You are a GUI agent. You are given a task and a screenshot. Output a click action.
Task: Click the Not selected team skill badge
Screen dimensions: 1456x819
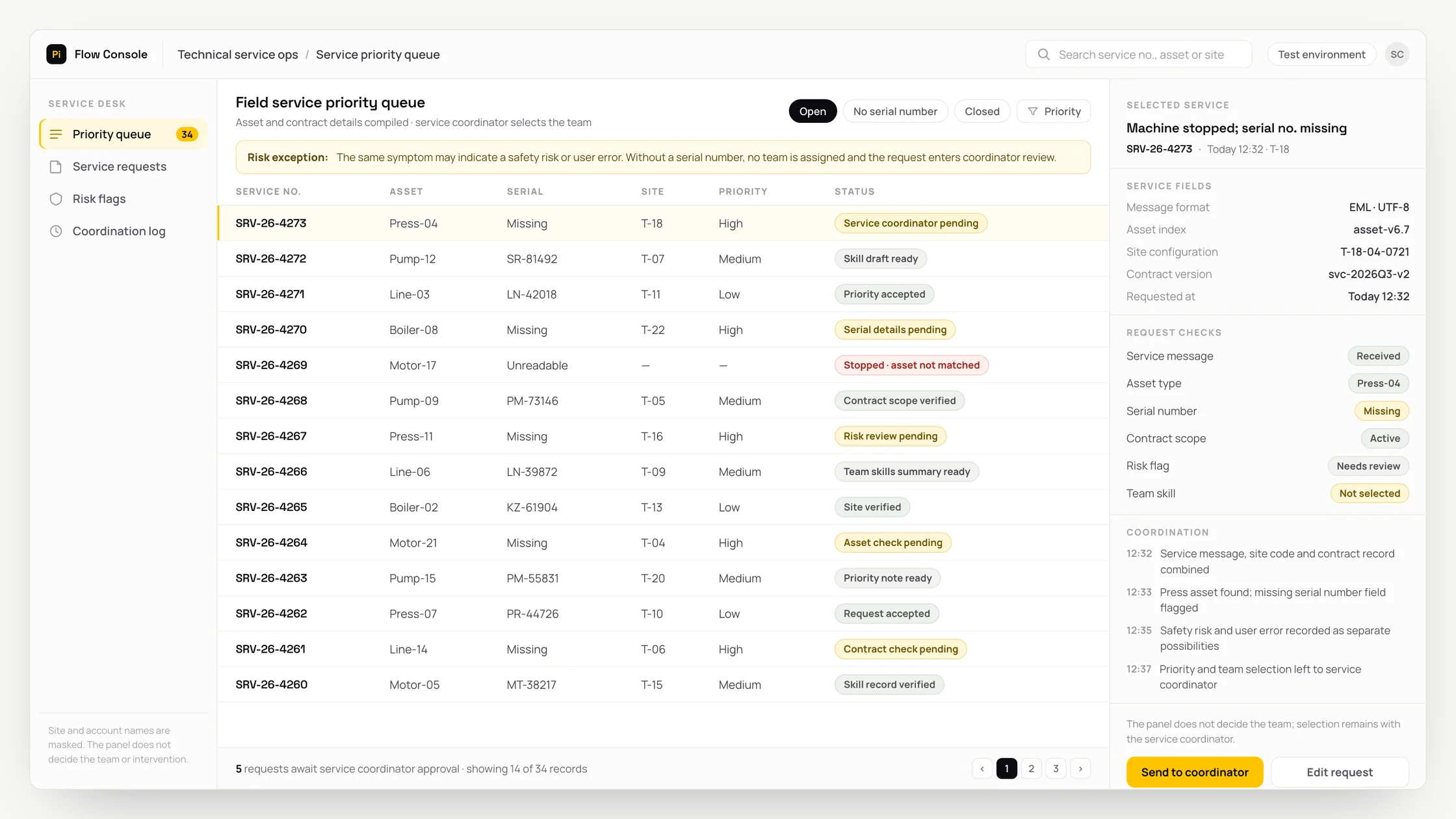point(1370,494)
